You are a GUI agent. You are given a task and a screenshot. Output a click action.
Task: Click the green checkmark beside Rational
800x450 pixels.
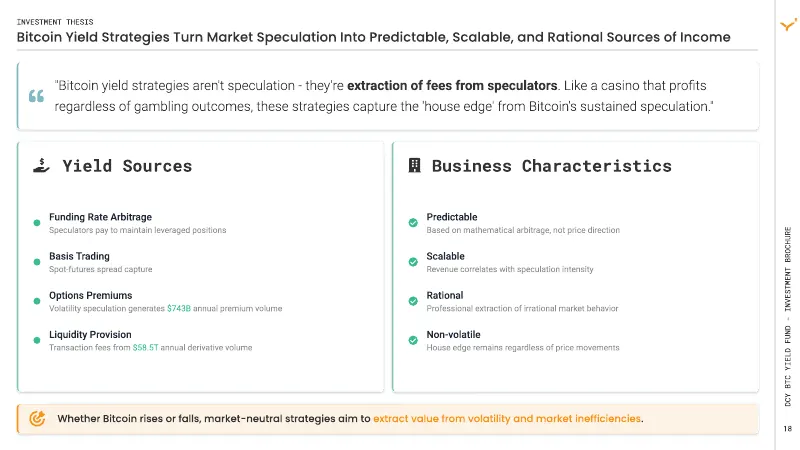(413, 301)
